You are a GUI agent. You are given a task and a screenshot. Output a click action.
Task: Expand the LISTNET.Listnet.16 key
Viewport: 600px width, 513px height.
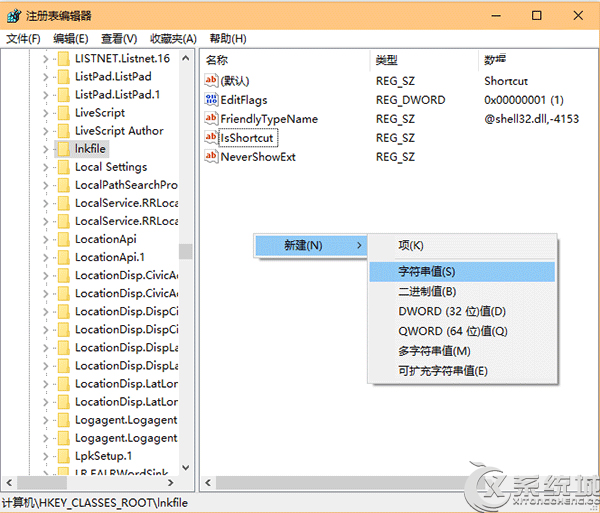tap(46, 59)
